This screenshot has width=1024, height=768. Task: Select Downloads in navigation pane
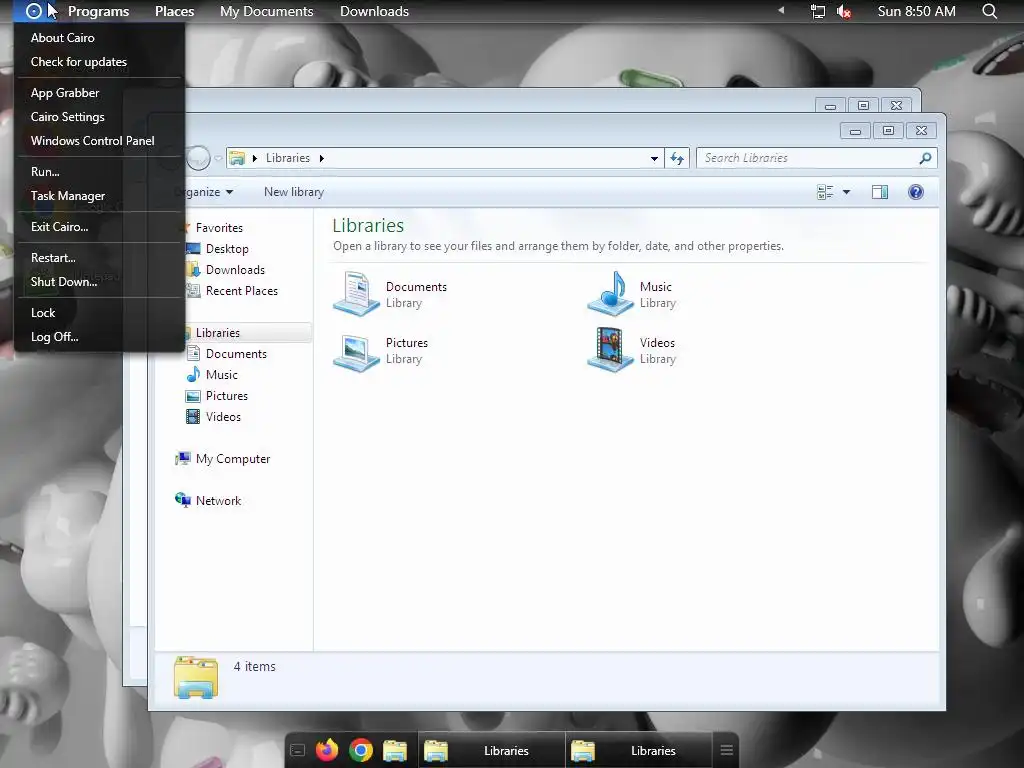pyautogui.click(x=235, y=270)
